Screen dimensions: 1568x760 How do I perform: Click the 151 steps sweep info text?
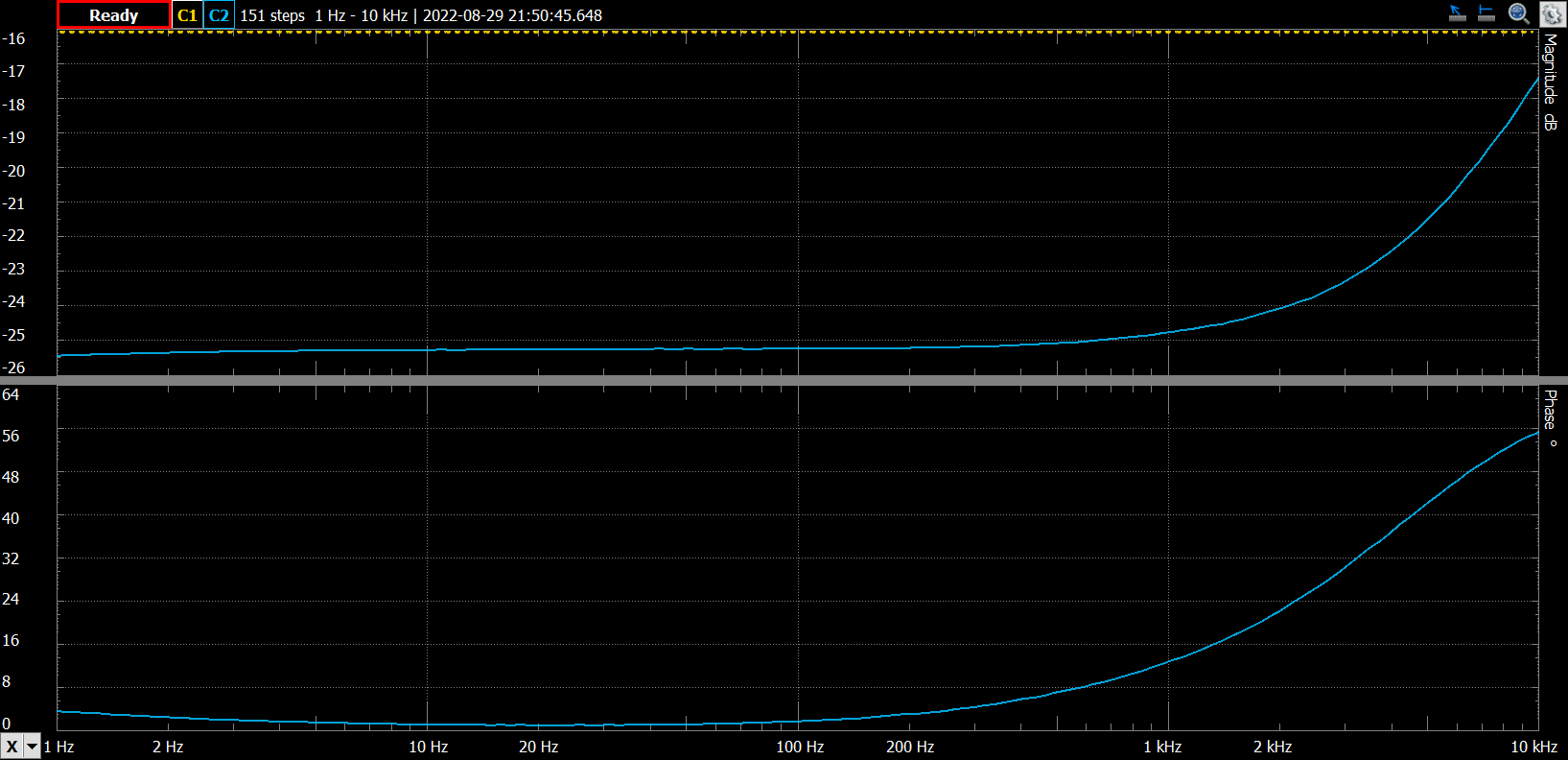272,15
